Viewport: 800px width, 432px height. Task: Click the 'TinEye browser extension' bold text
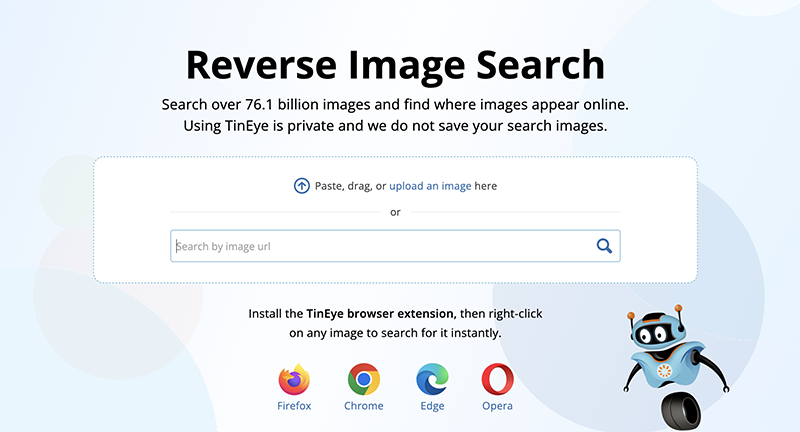coord(380,314)
